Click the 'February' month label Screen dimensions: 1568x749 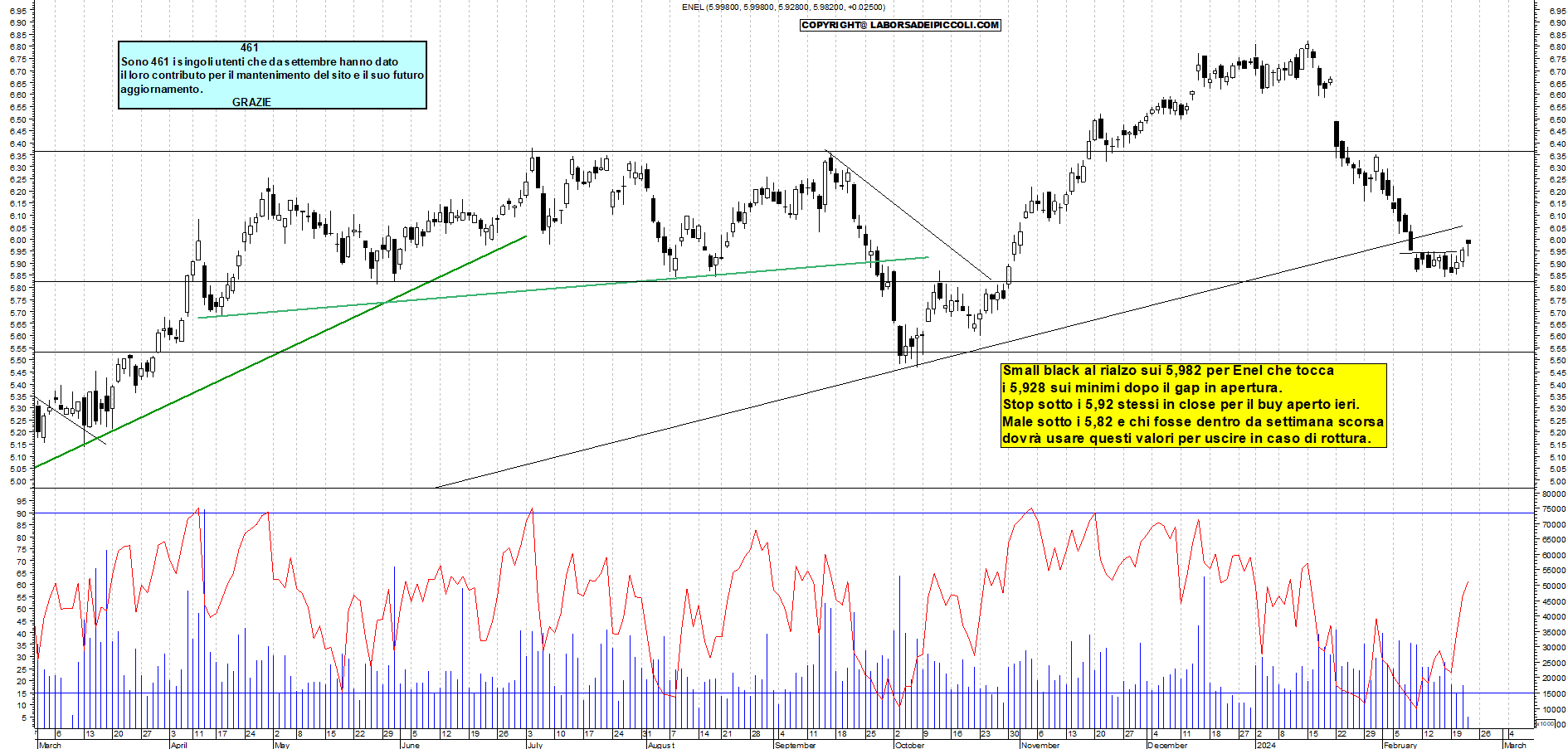point(1400,745)
